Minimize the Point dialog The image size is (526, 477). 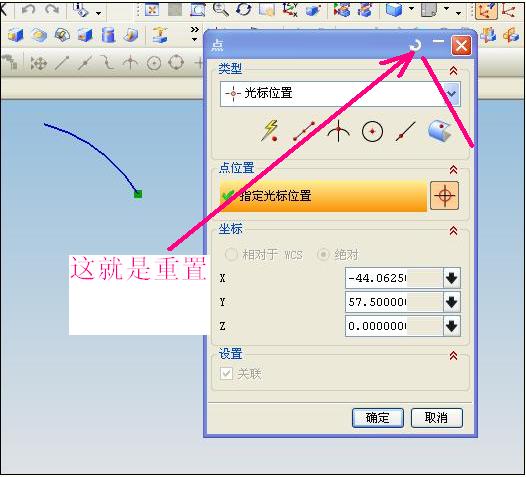438,42
